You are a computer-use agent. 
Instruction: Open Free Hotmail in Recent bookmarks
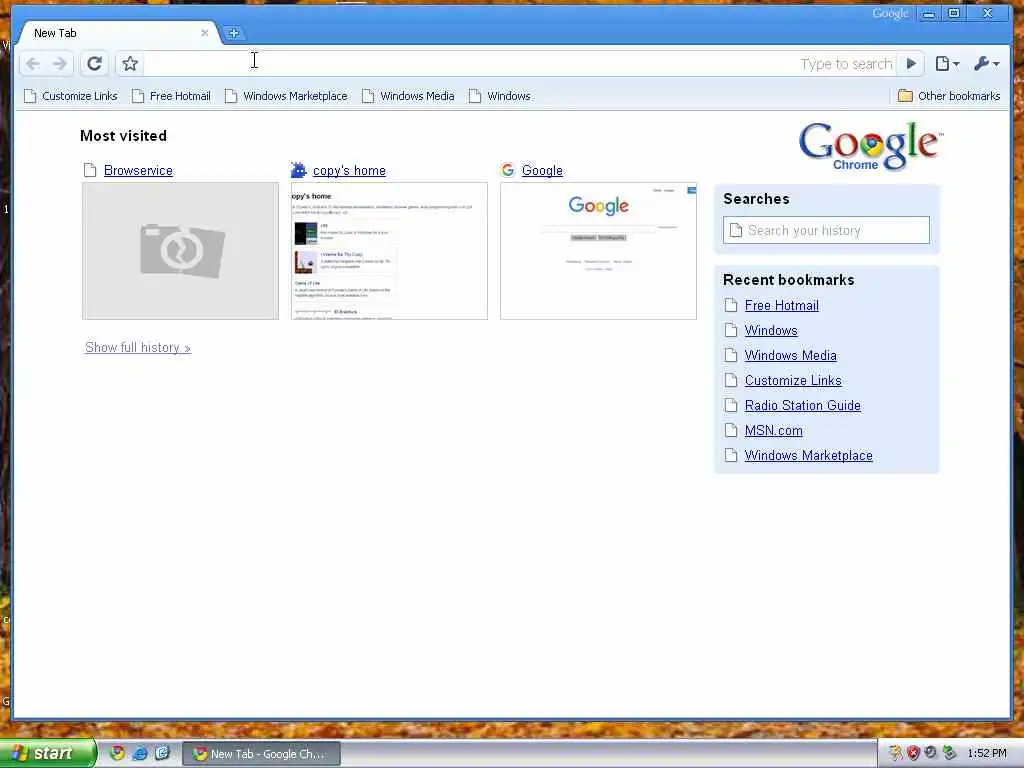click(782, 306)
